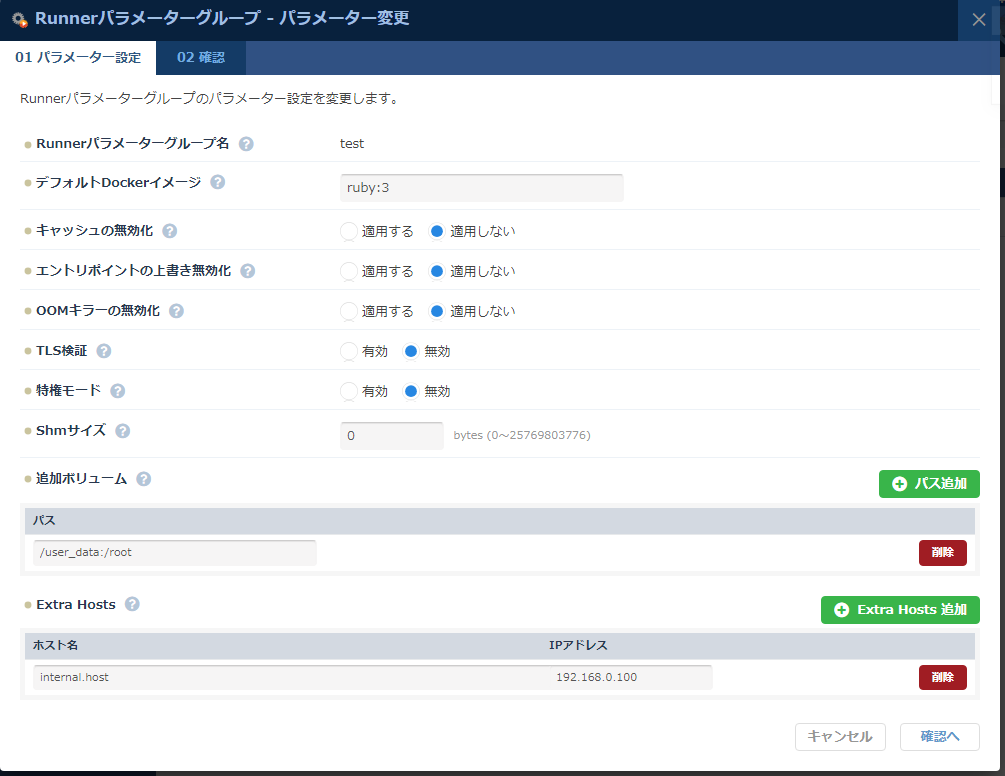
Task: Select 適用する for キャッシュの無効化
Action: (347, 231)
